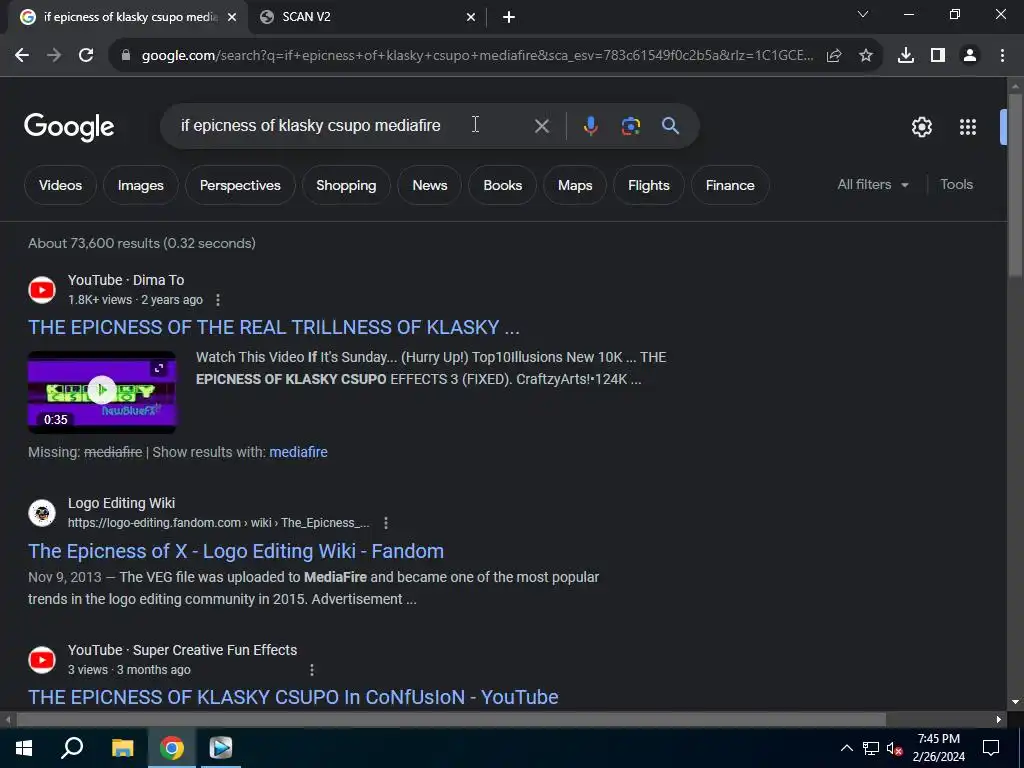1024x768 pixels.
Task: Go back to the previous page
Action: [x=22, y=56]
